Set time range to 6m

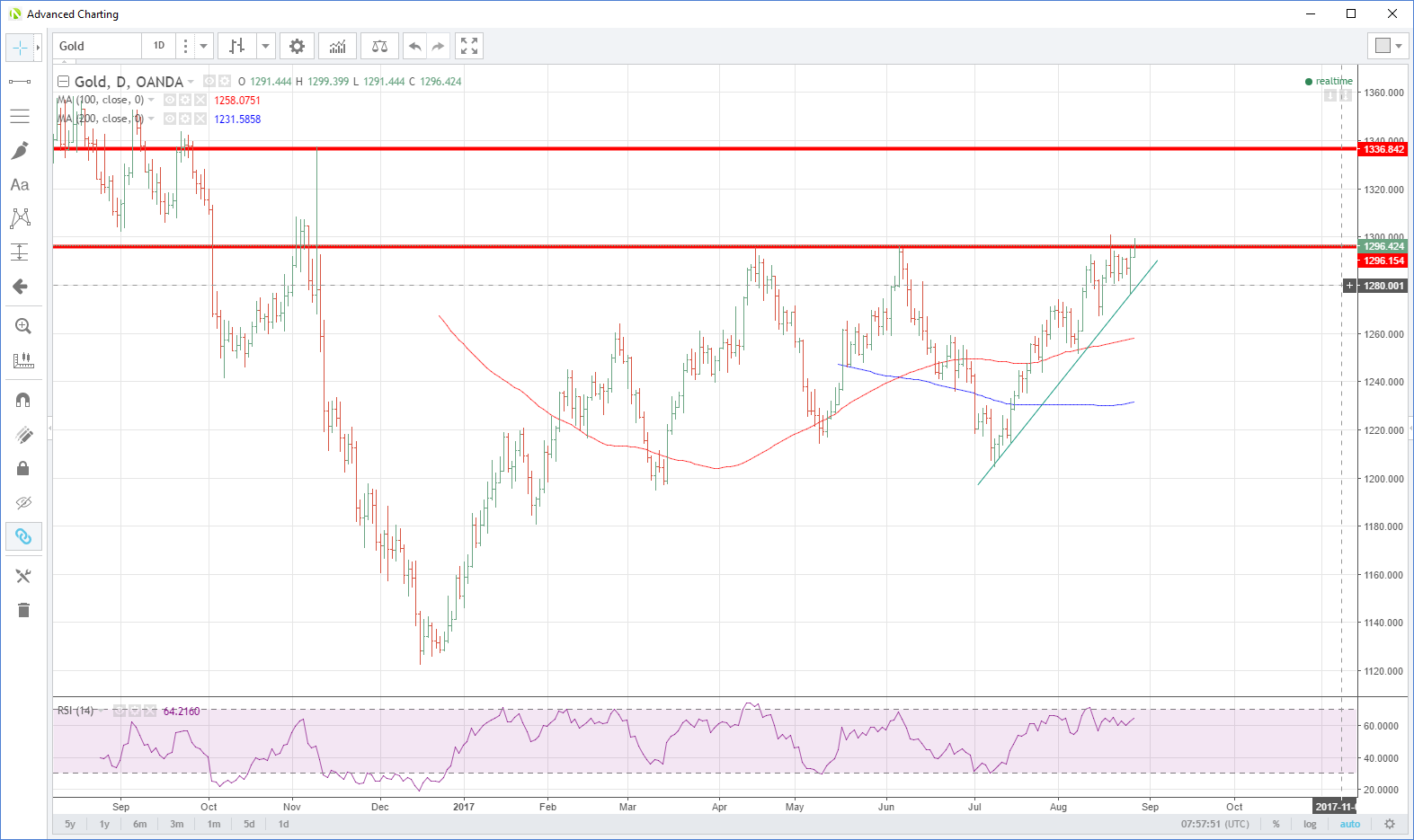(x=140, y=824)
